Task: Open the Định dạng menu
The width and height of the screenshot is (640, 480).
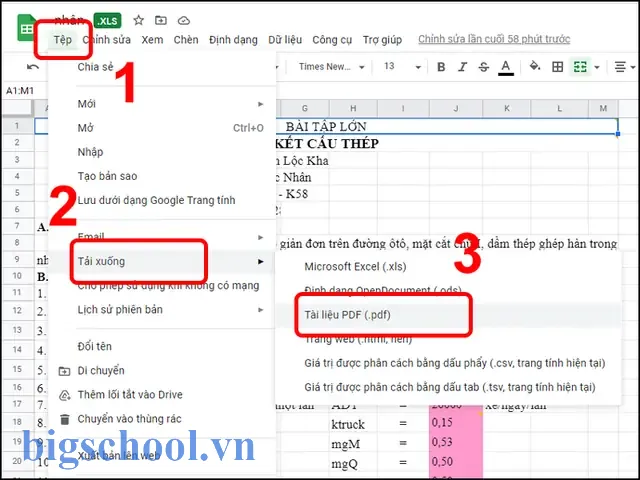Action: [x=233, y=40]
